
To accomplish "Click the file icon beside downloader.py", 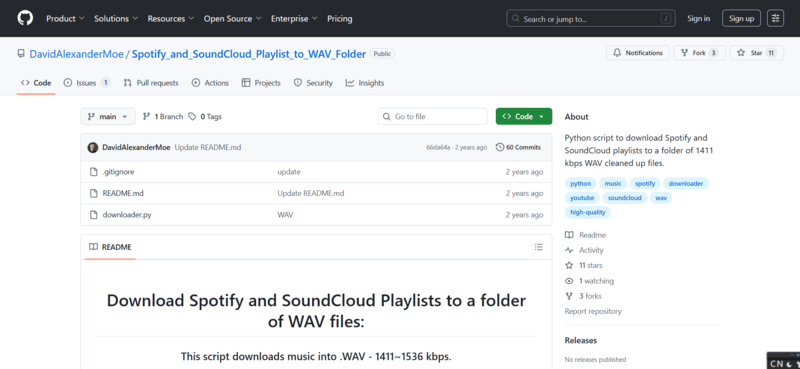I will pyautogui.click(x=93, y=215).
